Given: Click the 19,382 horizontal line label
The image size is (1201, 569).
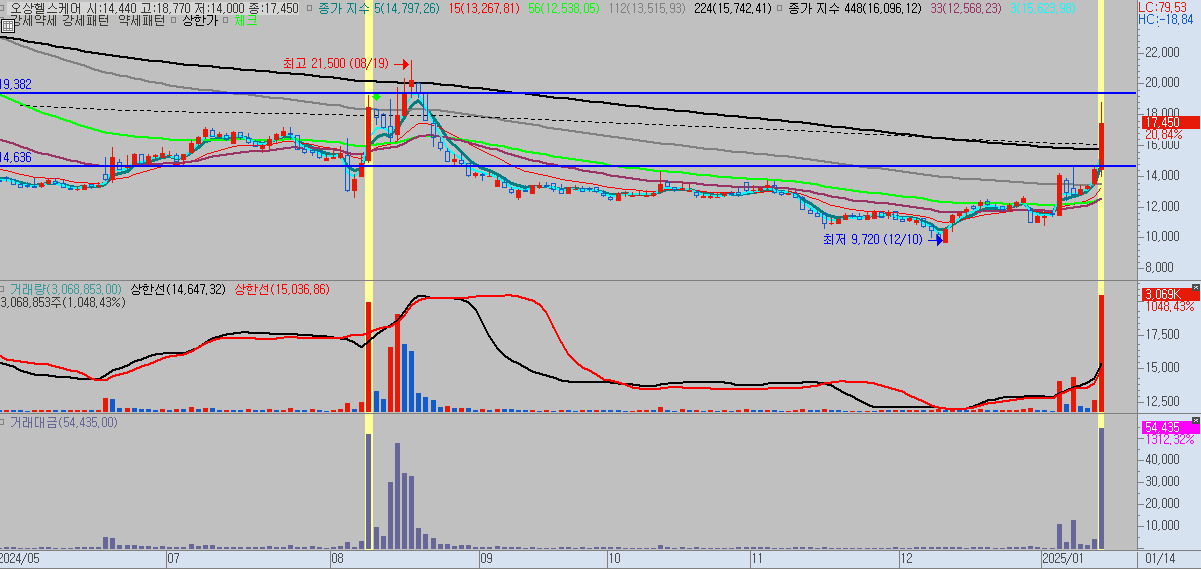Looking at the screenshot, I should [16, 85].
